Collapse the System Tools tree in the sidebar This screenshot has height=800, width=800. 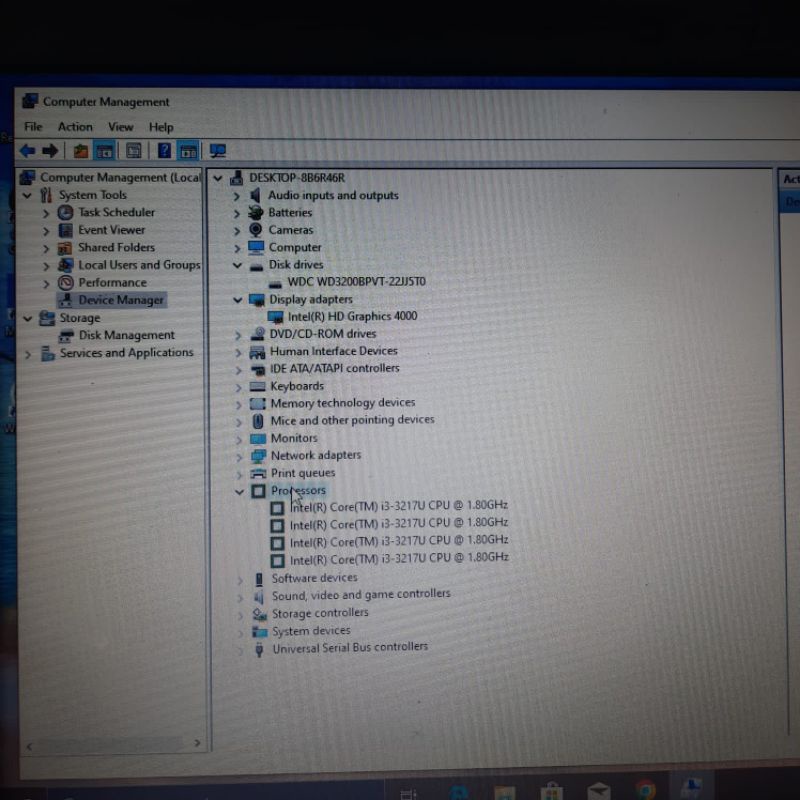pyautogui.click(x=28, y=194)
